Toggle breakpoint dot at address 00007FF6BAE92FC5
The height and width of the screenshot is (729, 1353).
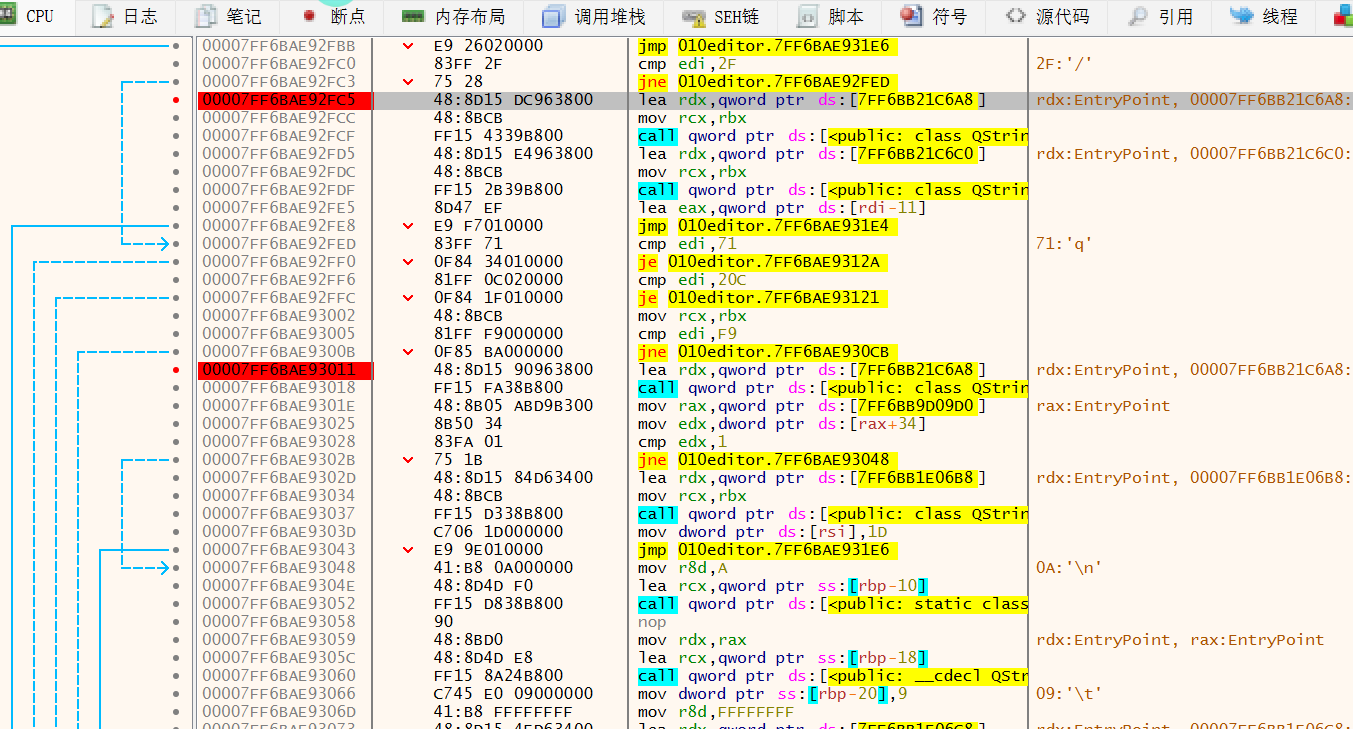[x=177, y=100]
